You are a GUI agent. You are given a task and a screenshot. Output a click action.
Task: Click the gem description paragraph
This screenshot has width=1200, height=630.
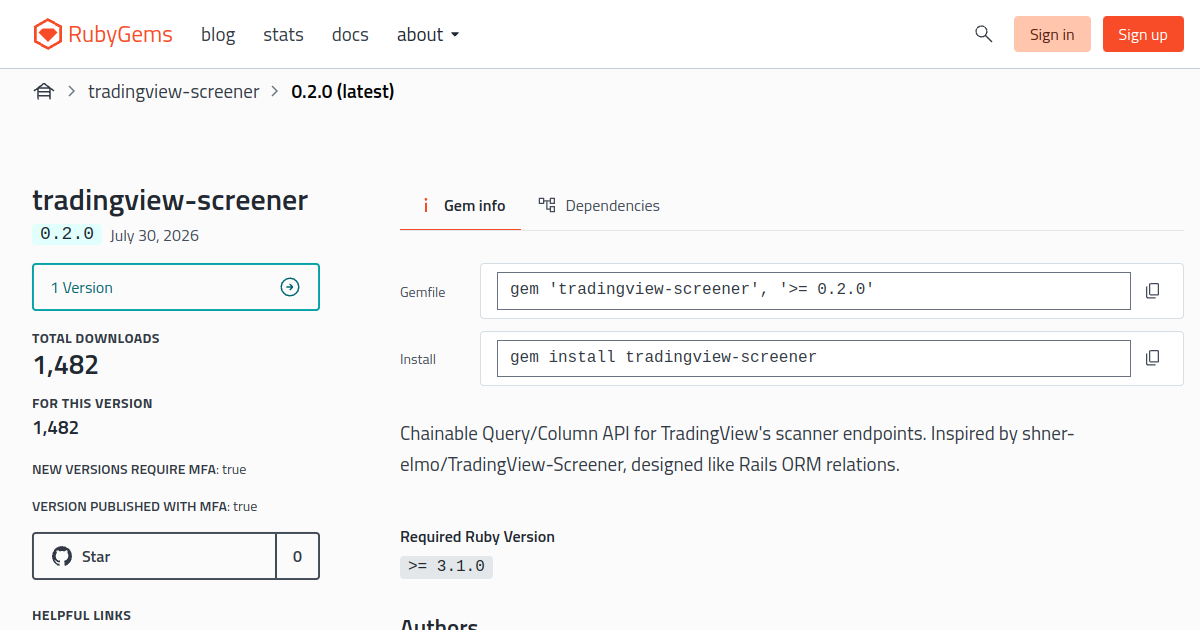738,449
